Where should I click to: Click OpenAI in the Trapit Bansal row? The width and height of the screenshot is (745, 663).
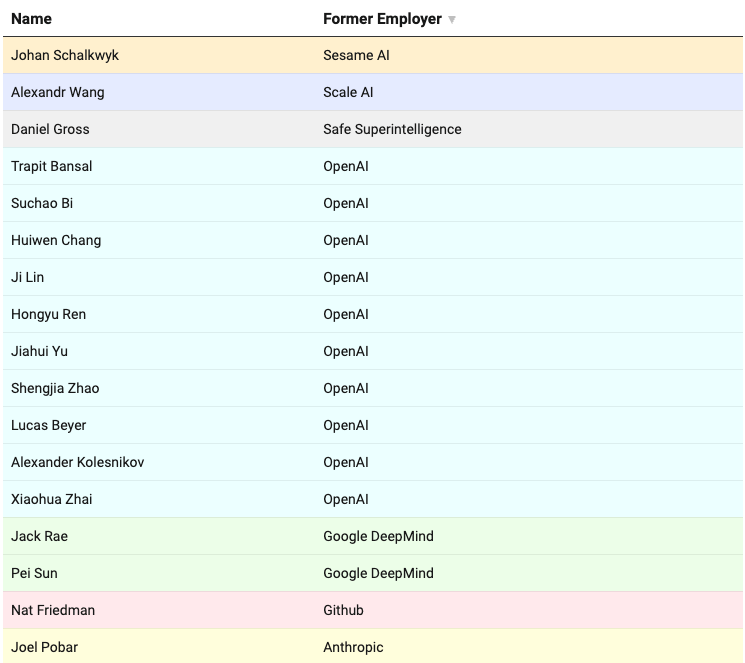pyautogui.click(x=346, y=166)
